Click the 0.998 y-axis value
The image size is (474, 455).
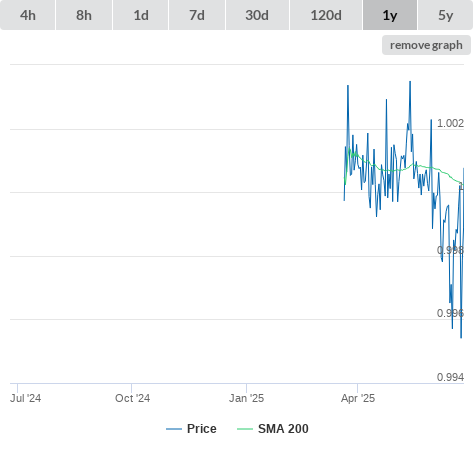(x=450, y=250)
